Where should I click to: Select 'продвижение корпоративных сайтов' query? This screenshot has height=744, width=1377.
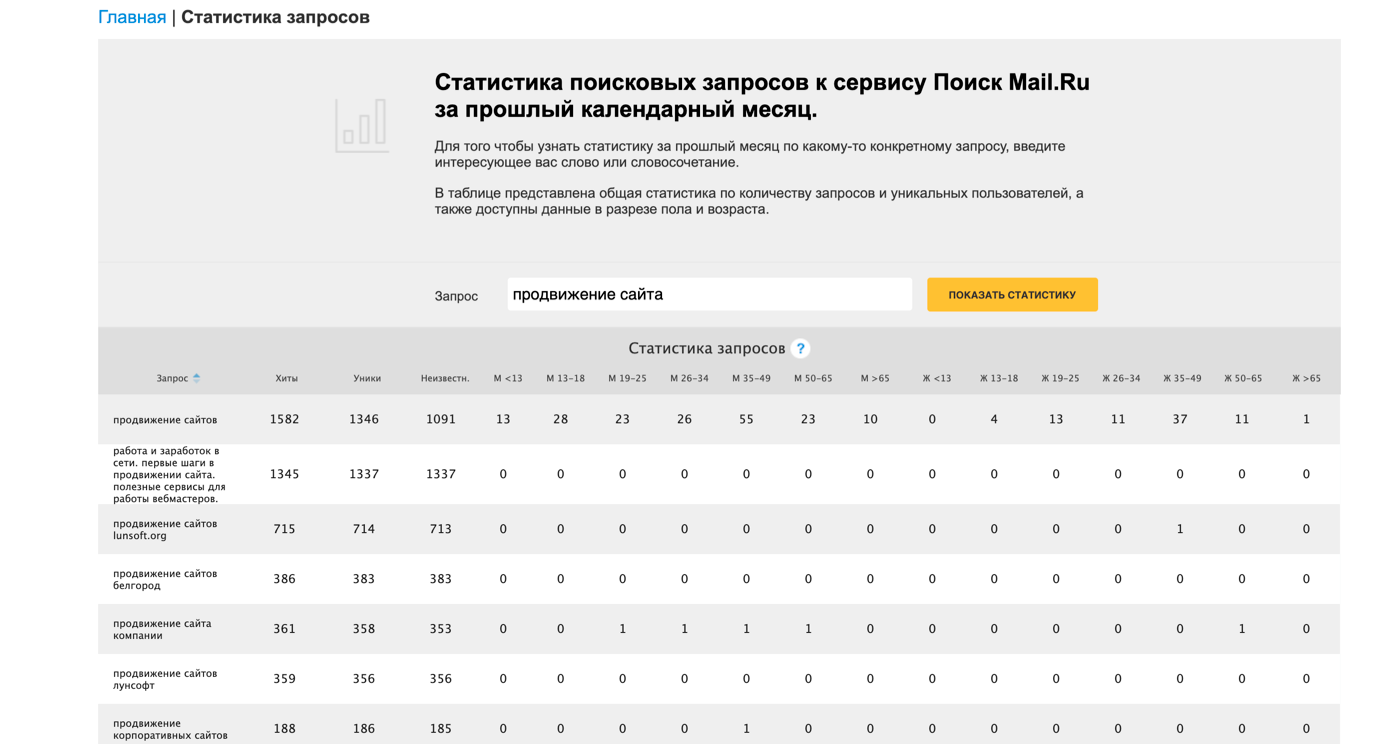click(x=170, y=729)
